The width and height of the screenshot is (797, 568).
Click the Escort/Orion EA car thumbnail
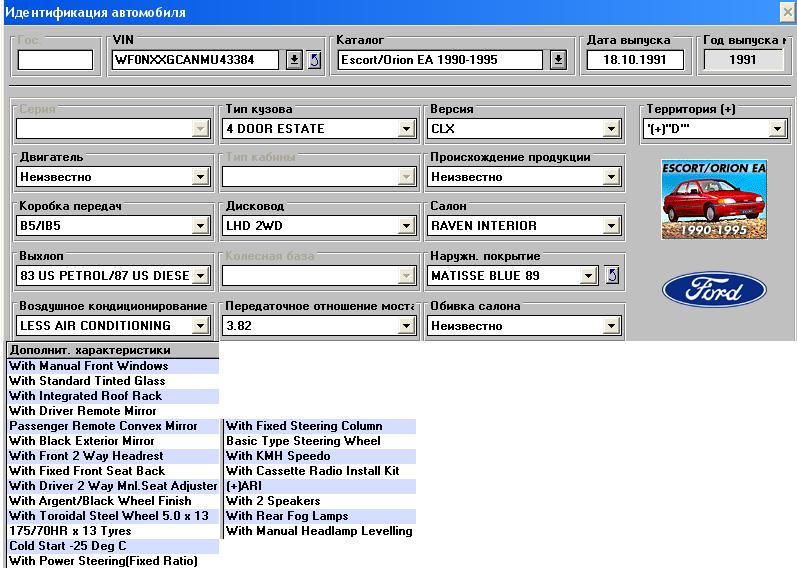714,199
